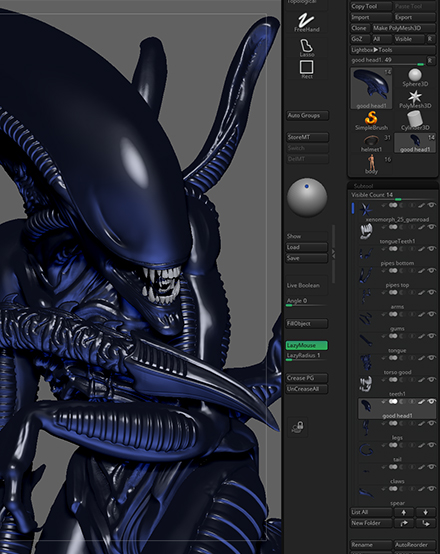440x554 pixels.
Task: Select the FreeHand stroke type
Action: (306, 22)
